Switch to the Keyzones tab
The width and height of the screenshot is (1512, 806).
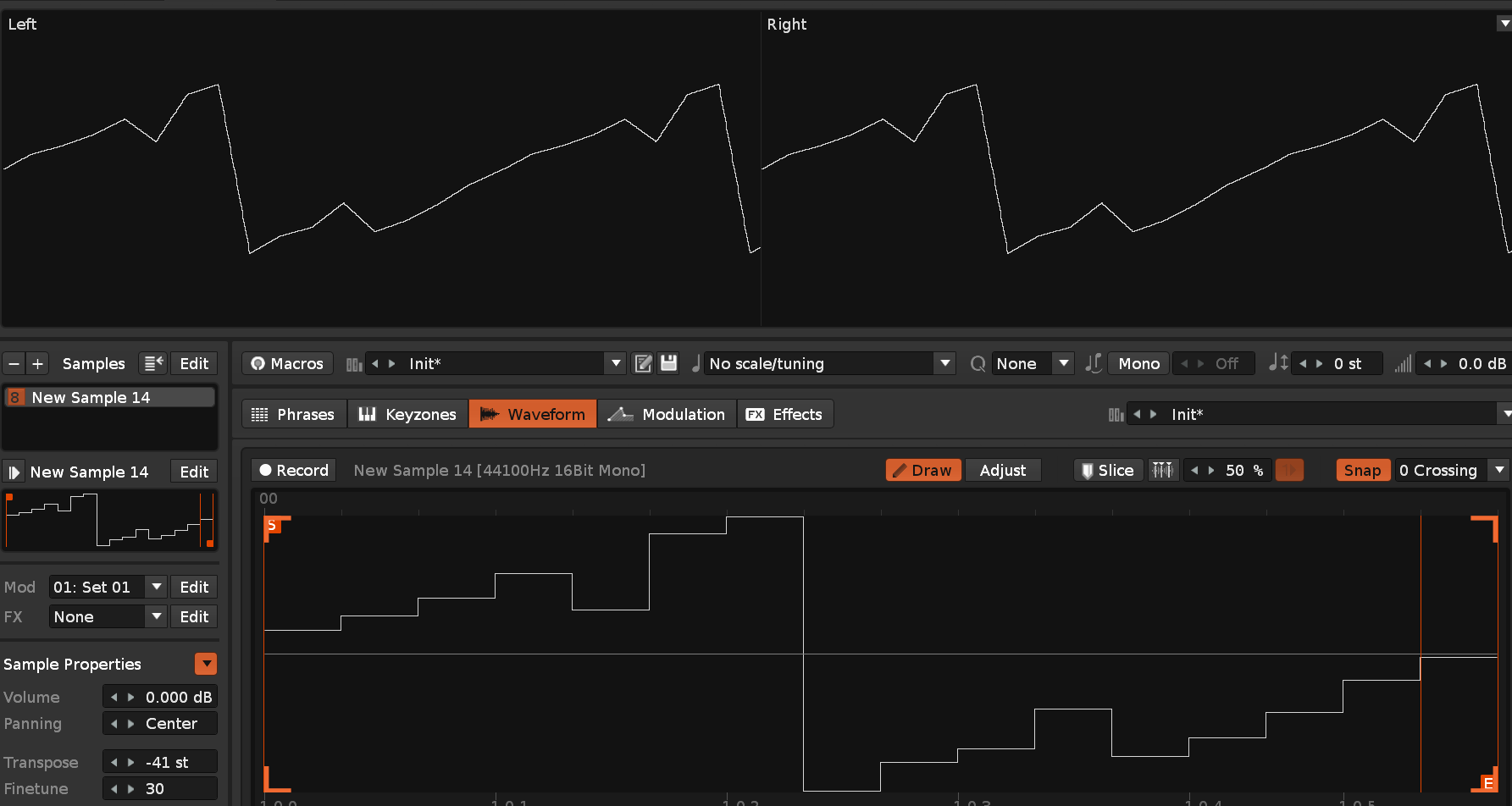407,415
